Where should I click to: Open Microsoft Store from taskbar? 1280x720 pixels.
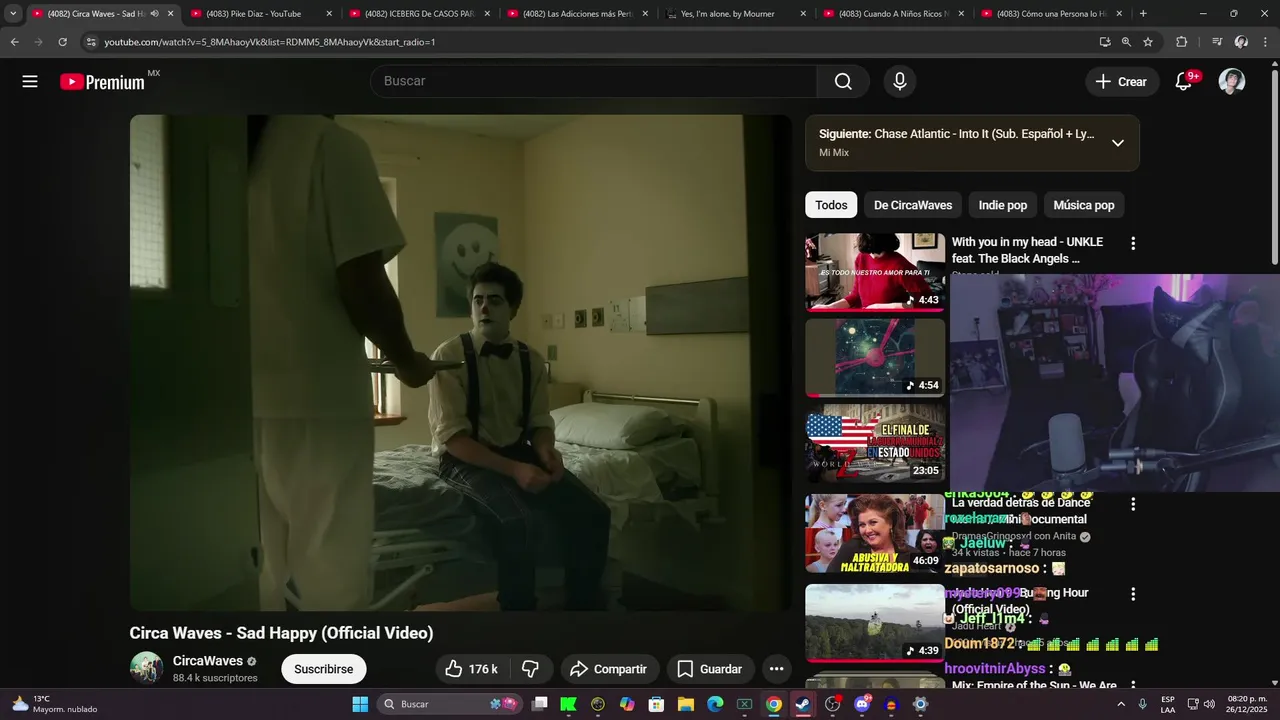click(x=656, y=704)
